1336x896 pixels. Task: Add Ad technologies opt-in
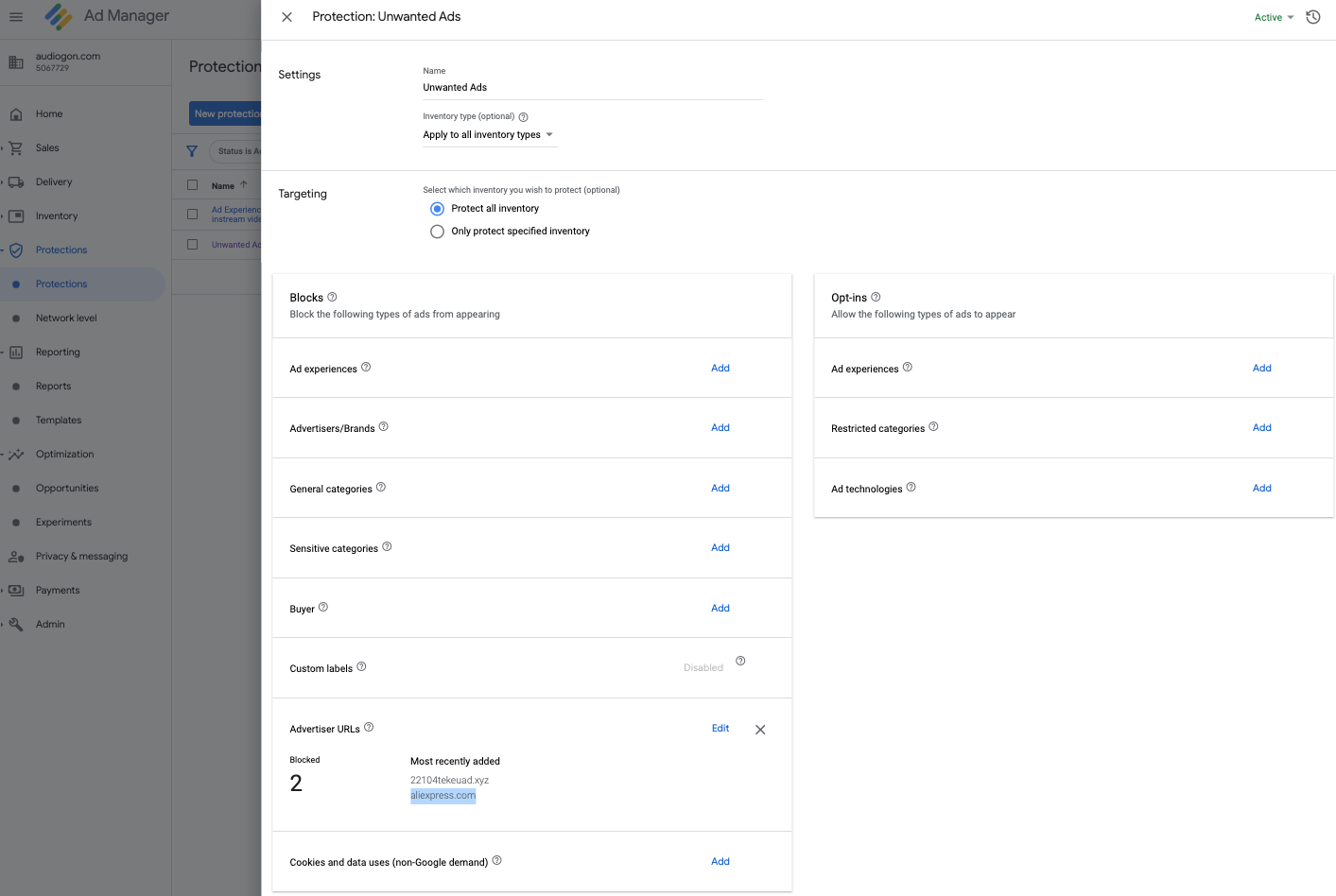pos(1262,488)
